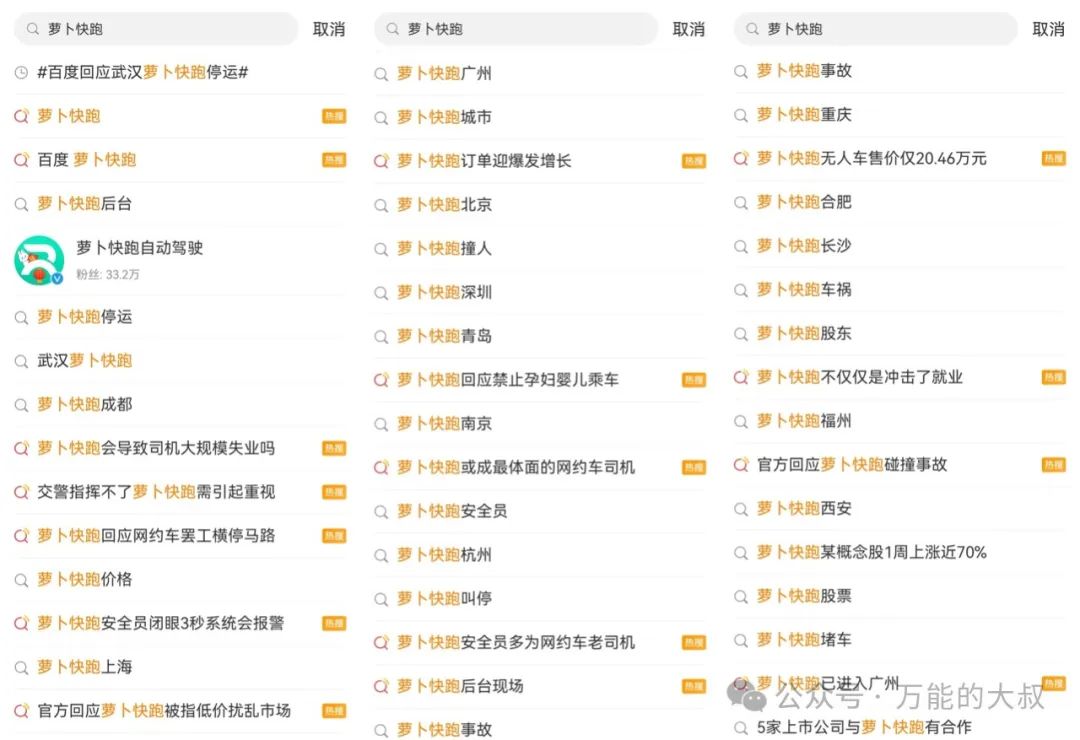Click hot tag on 萝卜快跑订单迎爆发增长 row
The image size is (1080, 740).
pyautogui.click(x=694, y=161)
